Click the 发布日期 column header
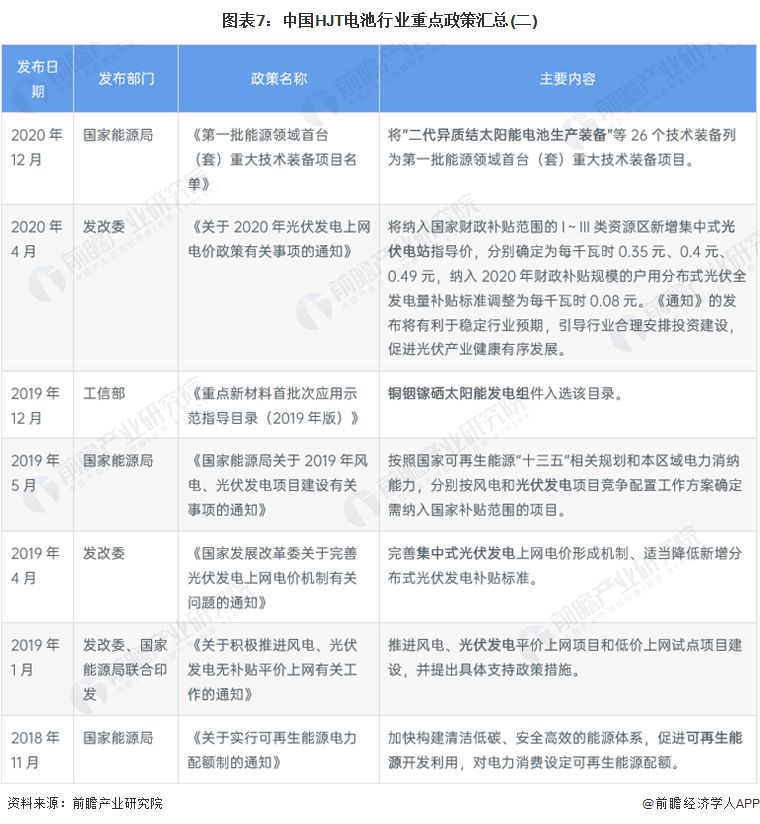This screenshot has width=760, height=824. click(x=37, y=79)
